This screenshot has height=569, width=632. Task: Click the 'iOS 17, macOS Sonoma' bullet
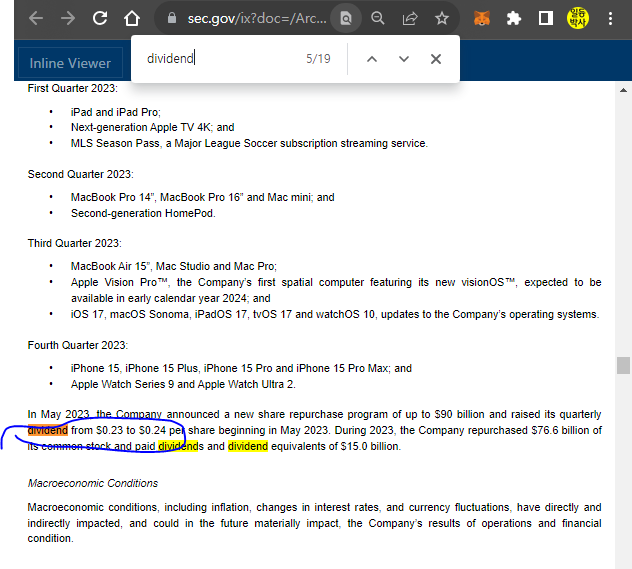coord(335,314)
